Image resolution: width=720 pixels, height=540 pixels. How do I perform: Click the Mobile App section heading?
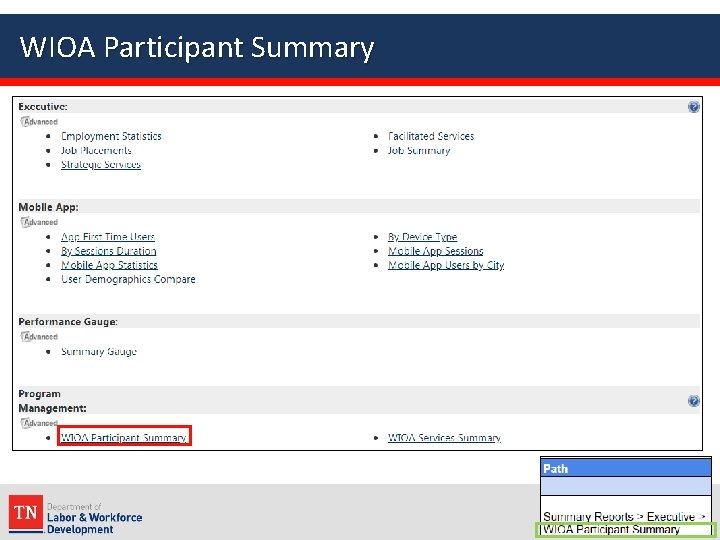(x=48, y=207)
